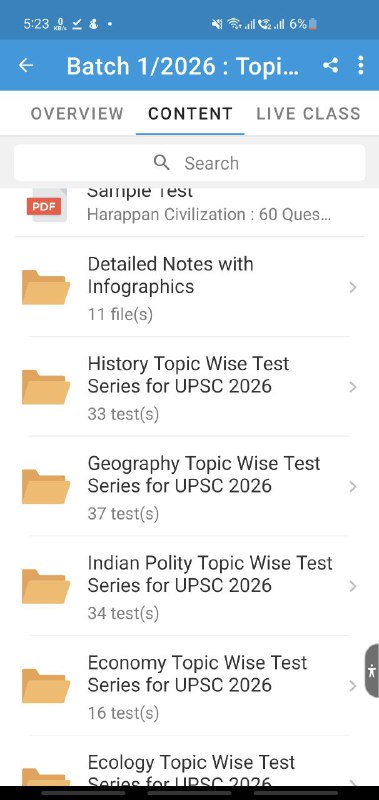This screenshot has height=800, width=379.
Task: Tap the Economy Topic Wise folder icon
Action: pos(46,686)
